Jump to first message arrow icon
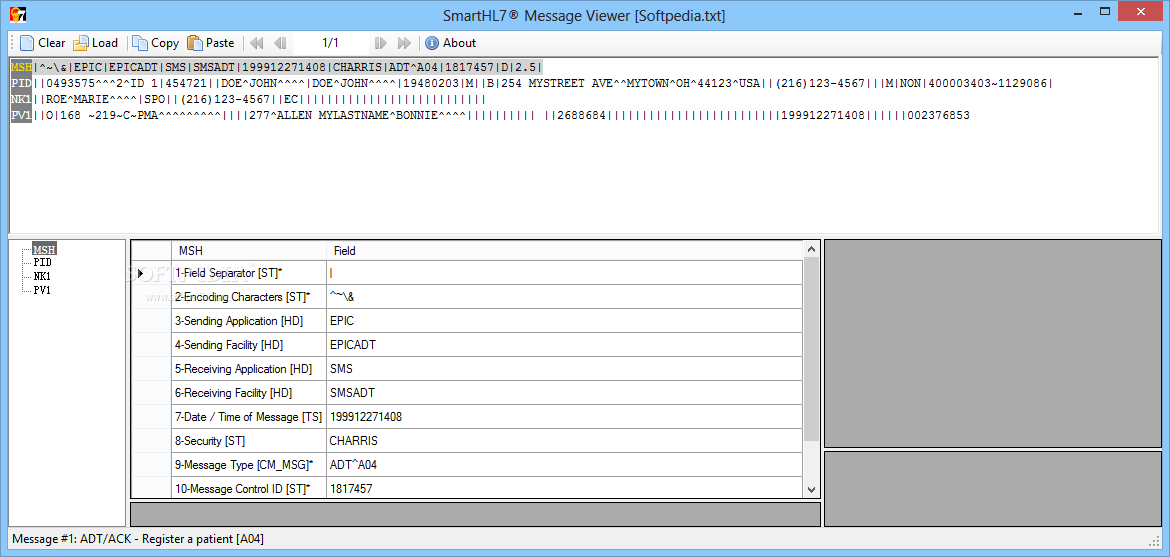1170x557 pixels. (256, 43)
